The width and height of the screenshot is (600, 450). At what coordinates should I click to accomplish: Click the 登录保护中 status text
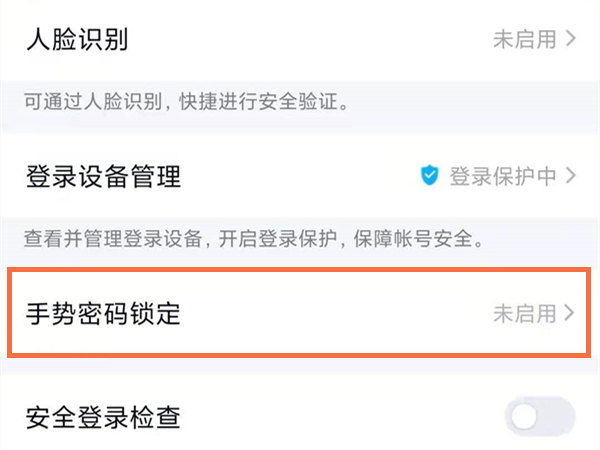point(501,177)
